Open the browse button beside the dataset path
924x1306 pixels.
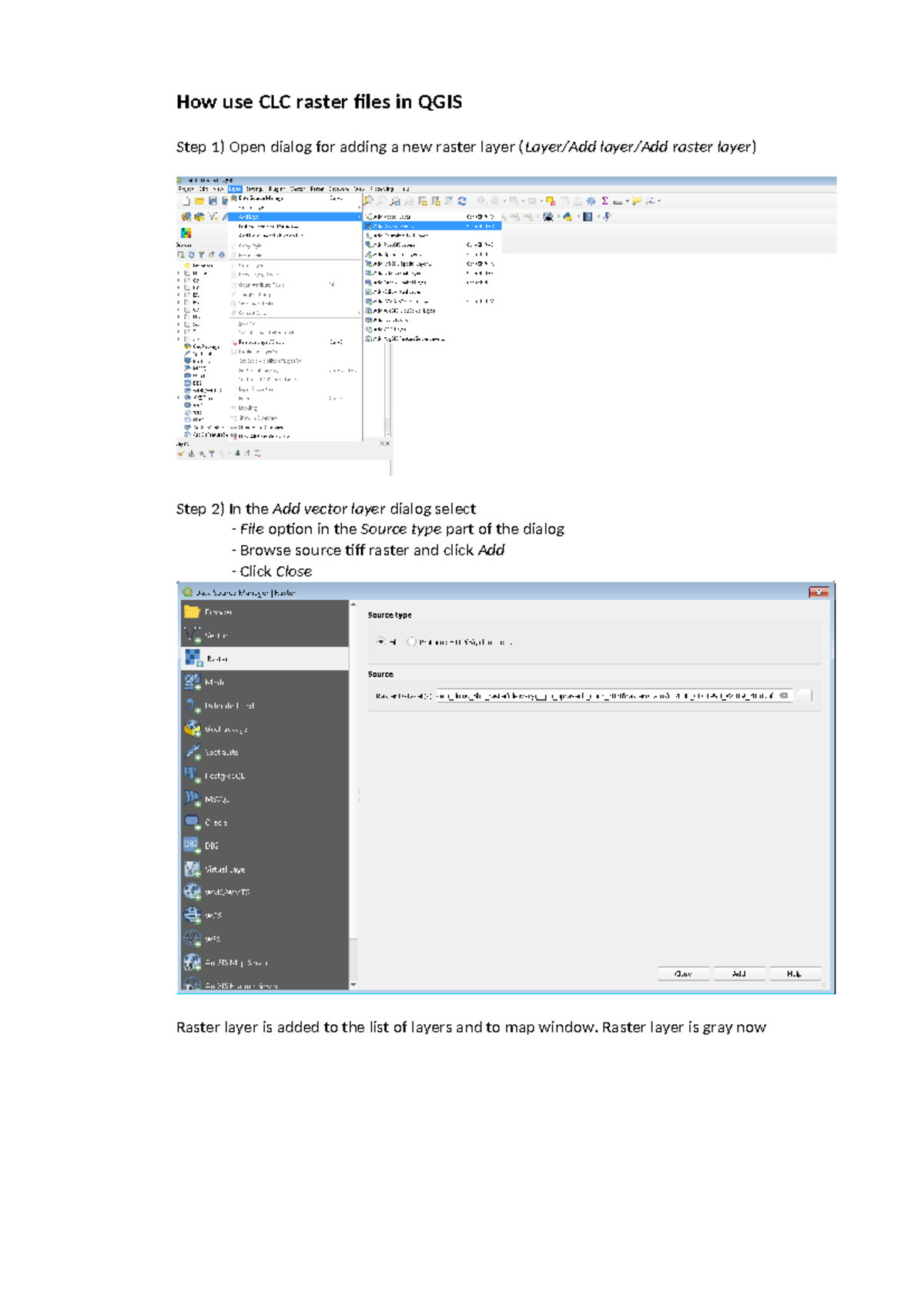[804, 695]
